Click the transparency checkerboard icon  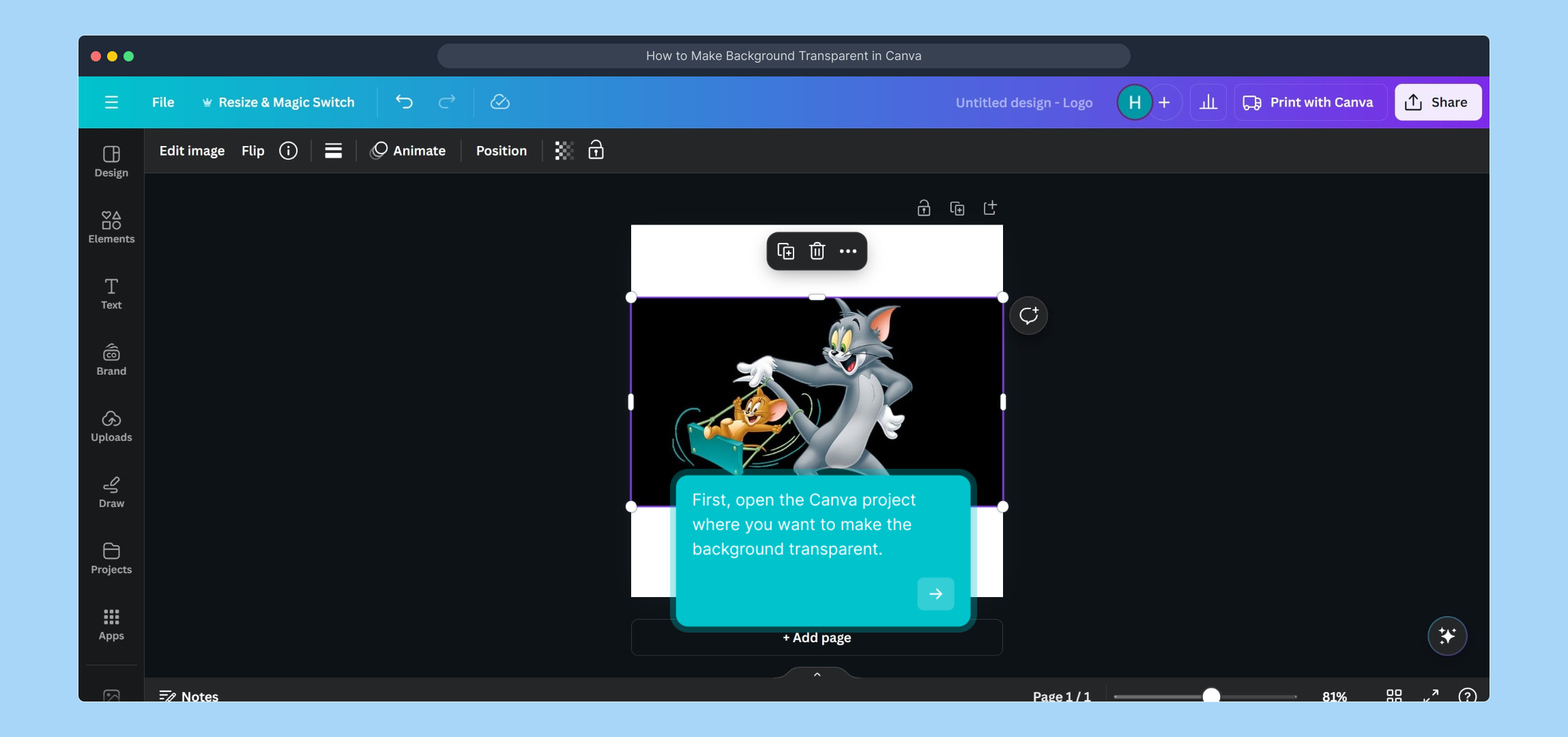(564, 151)
